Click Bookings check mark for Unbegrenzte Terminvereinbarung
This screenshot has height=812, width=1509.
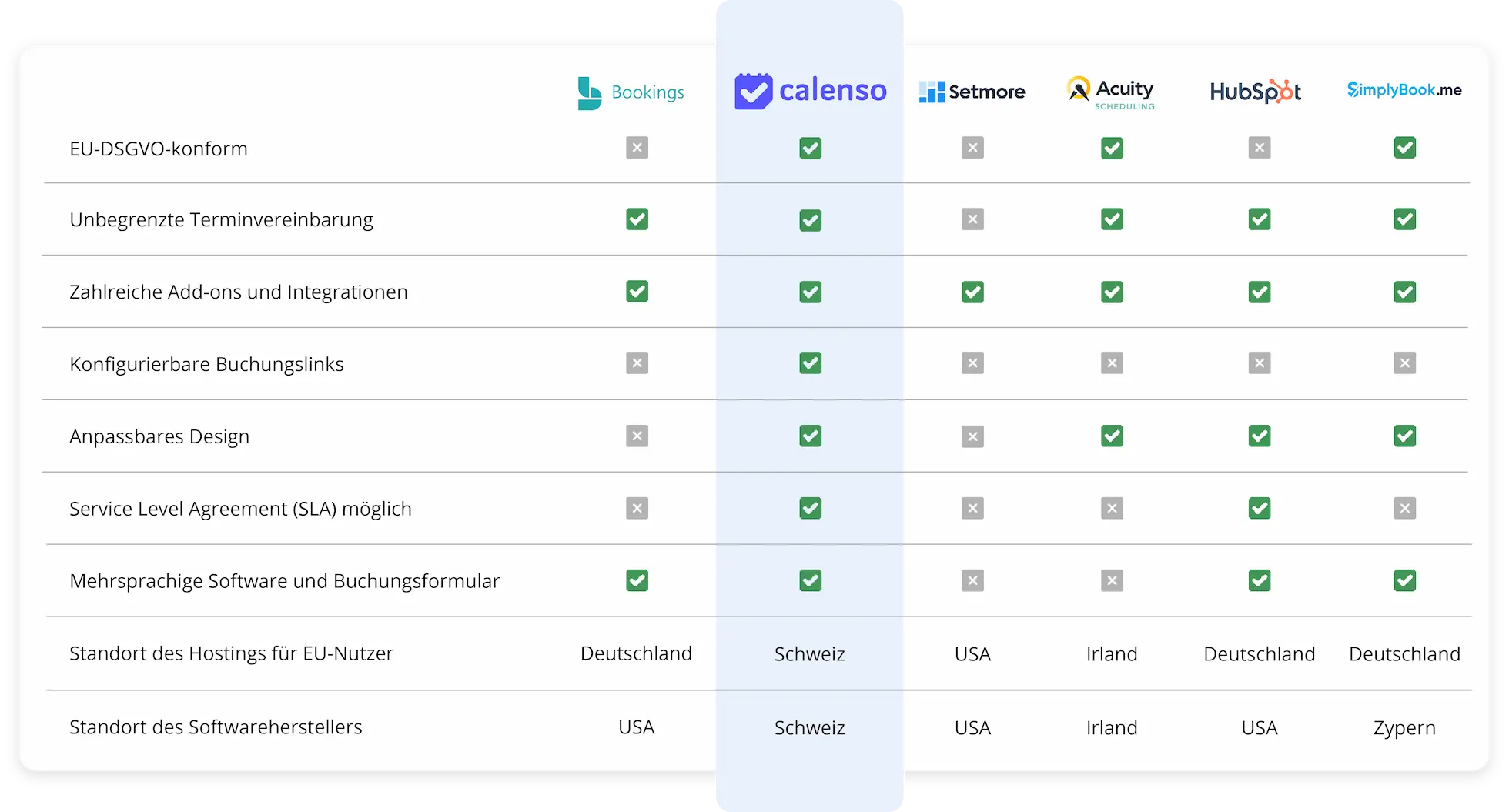637,219
